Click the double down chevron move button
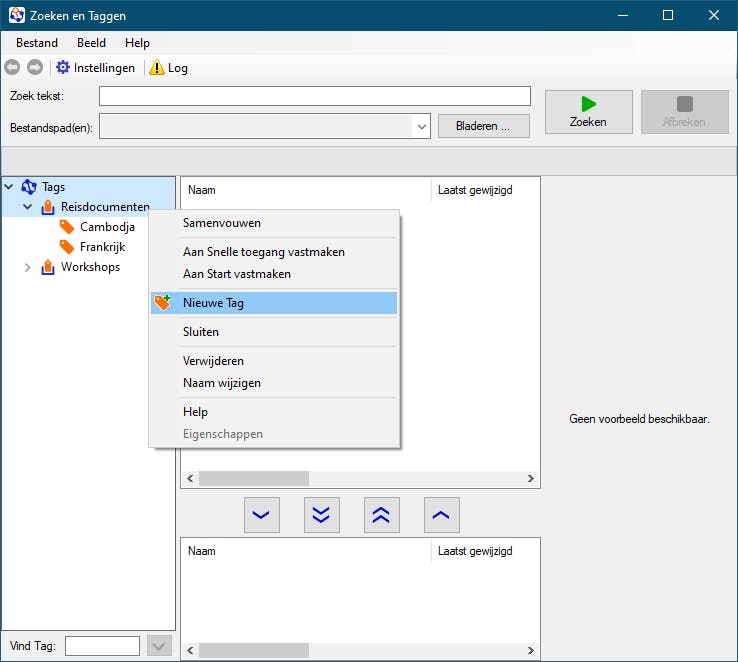Image resolution: width=738 pixels, height=662 pixels. tap(322, 515)
